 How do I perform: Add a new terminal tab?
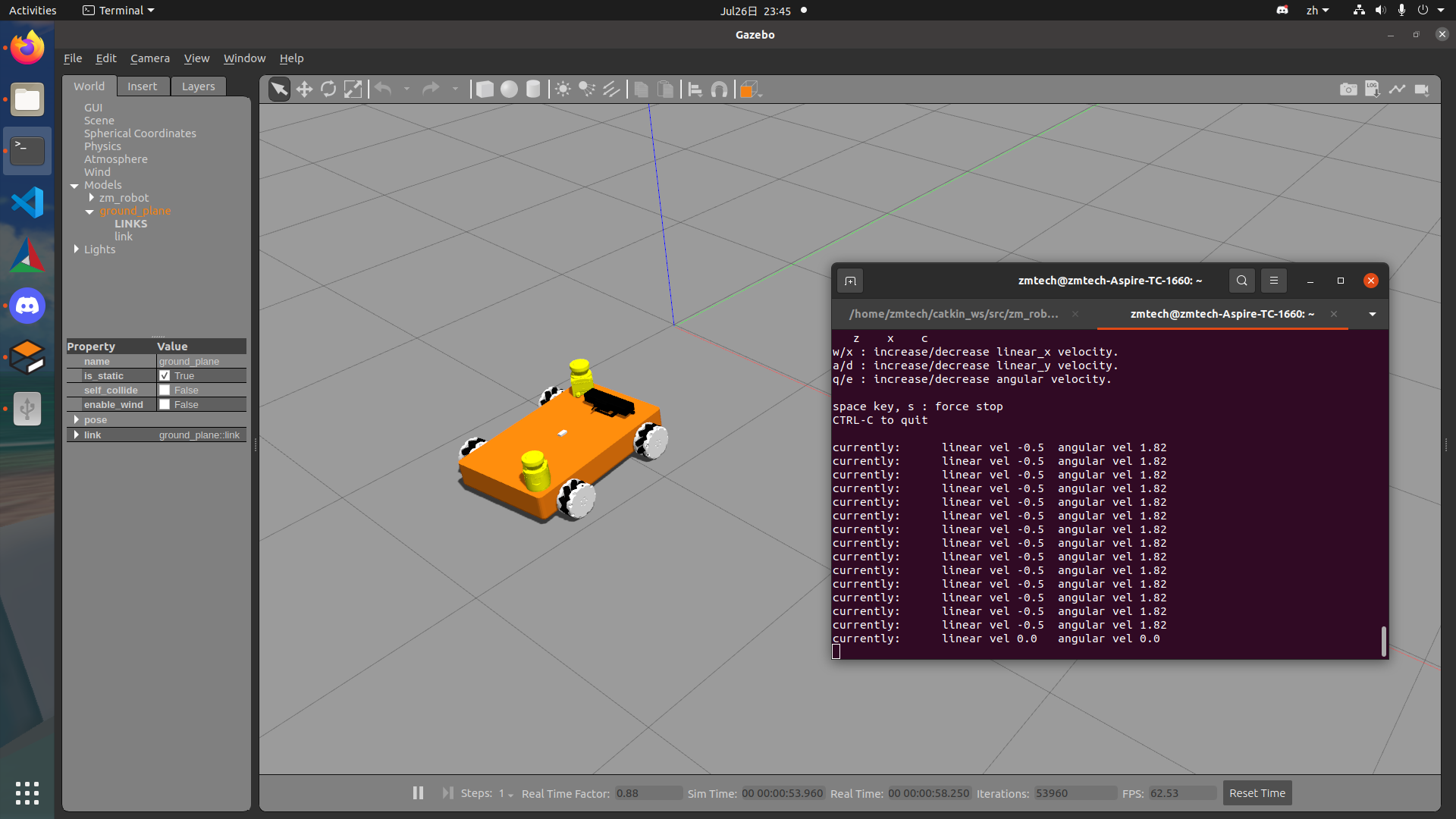[x=850, y=281]
